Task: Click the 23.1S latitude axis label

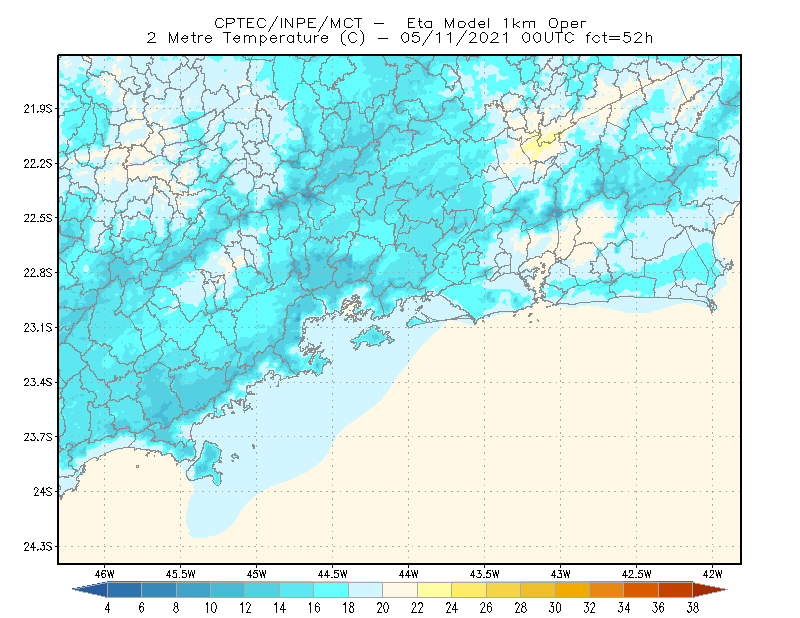Action: [x=38, y=327]
